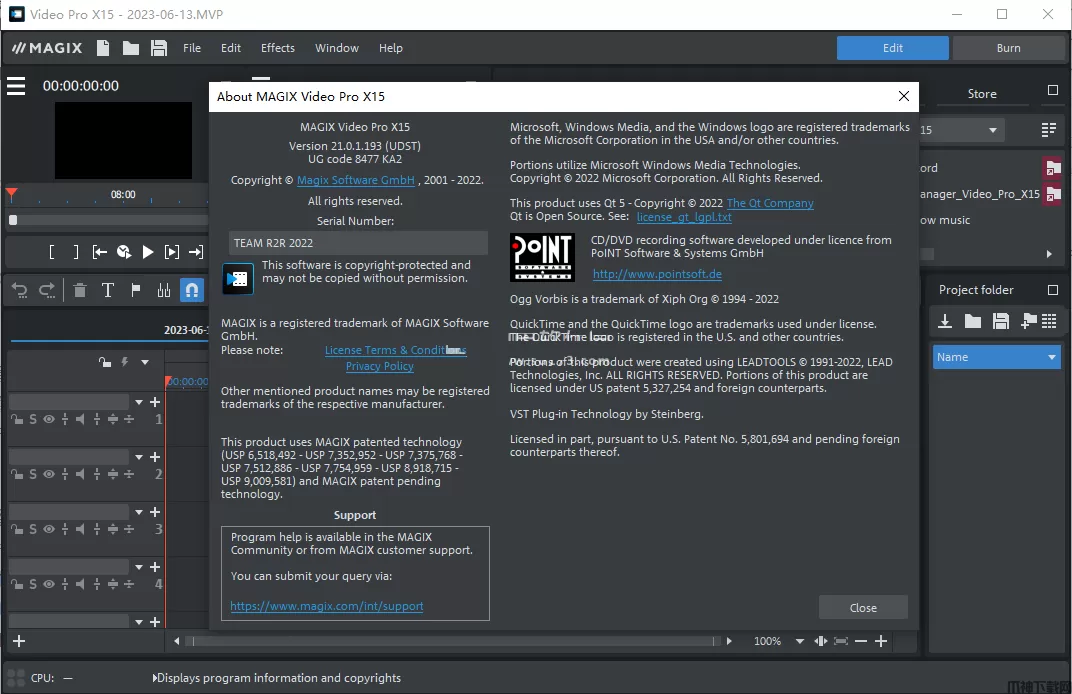Select the title text T tool
The width and height of the screenshot is (1072, 694).
point(108,290)
